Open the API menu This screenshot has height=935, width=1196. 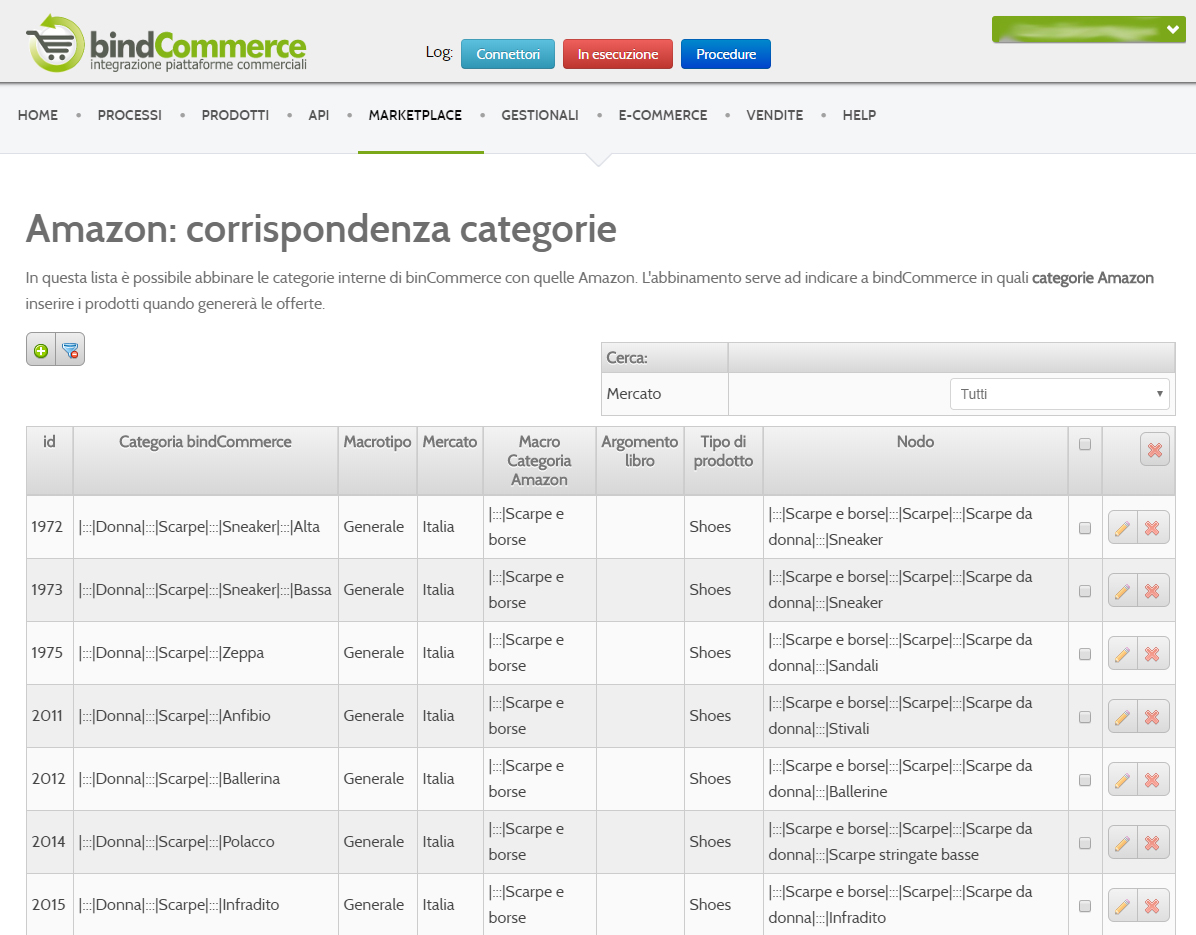(319, 115)
